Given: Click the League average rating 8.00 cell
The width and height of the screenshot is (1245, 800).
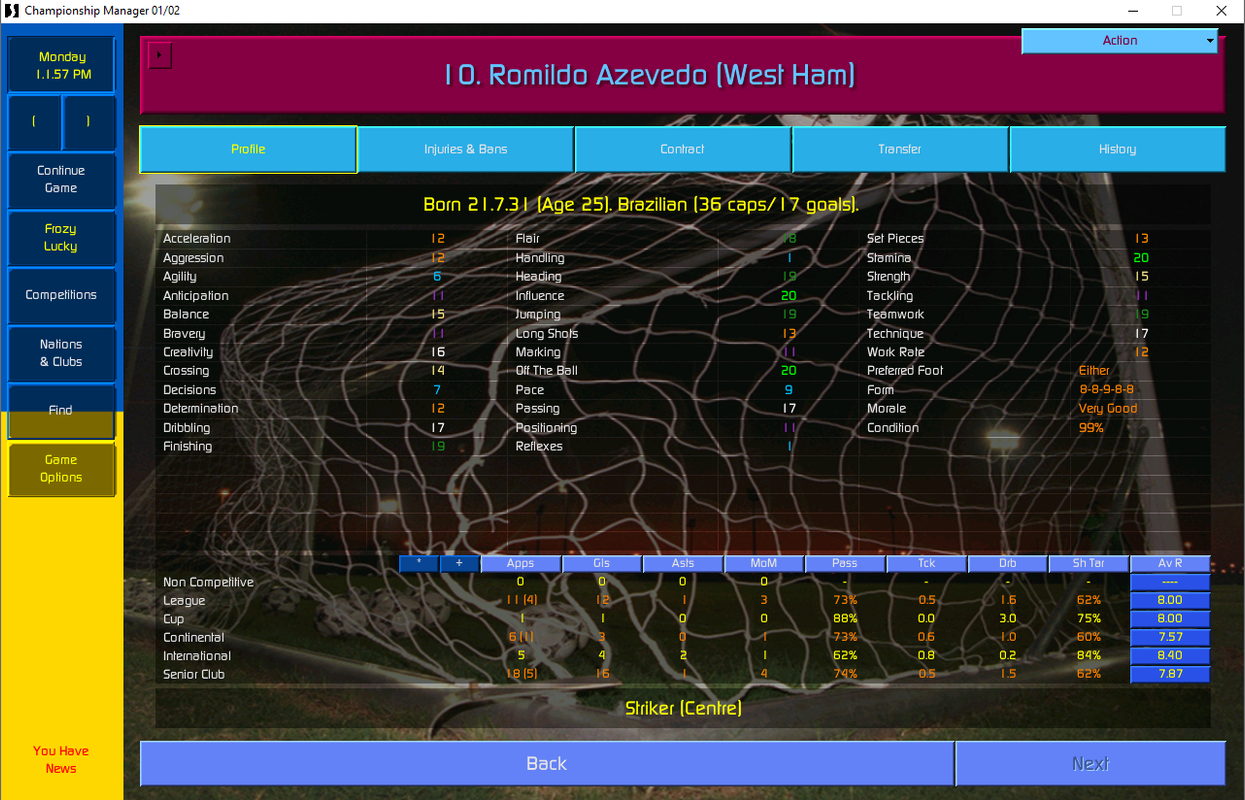Looking at the screenshot, I should pos(1170,600).
